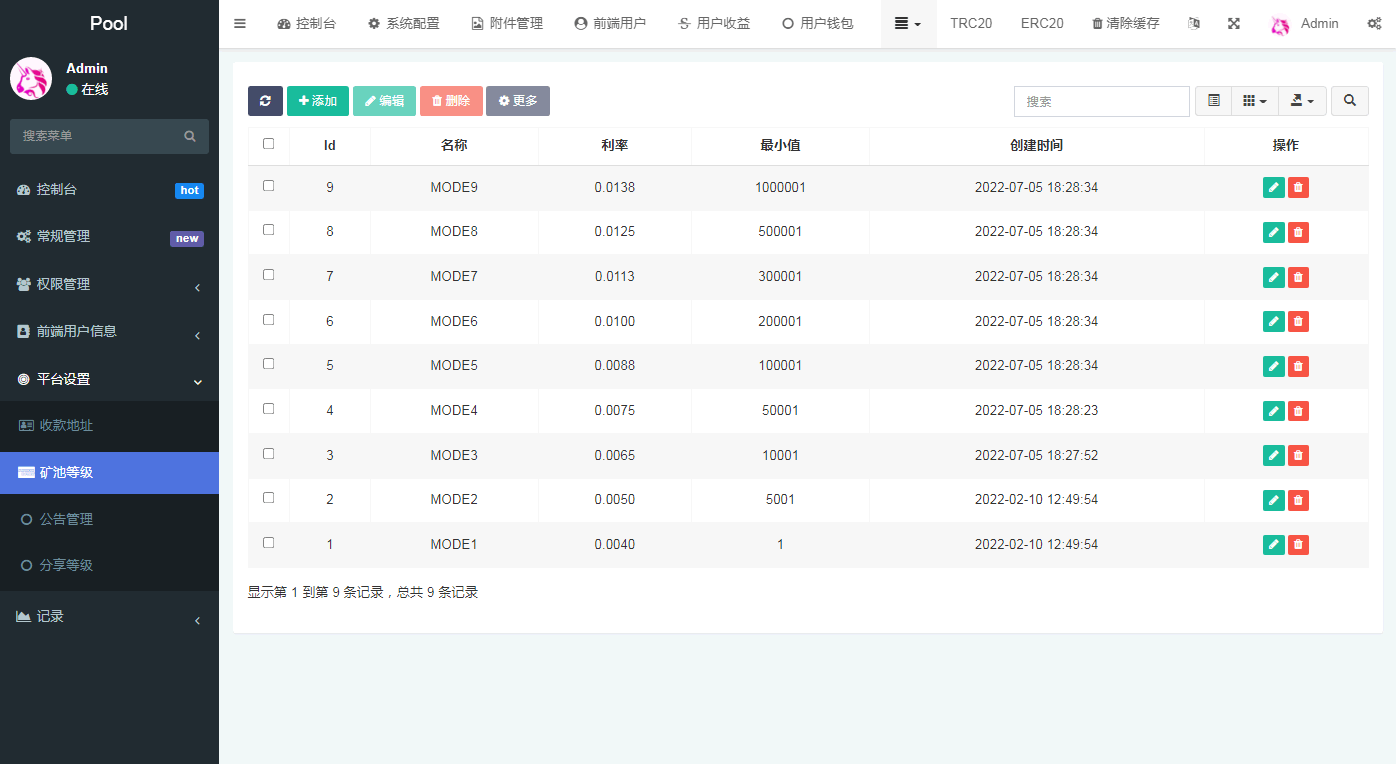Open the columns grid dropdown
The width and height of the screenshot is (1396, 764).
pos(1254,101)
